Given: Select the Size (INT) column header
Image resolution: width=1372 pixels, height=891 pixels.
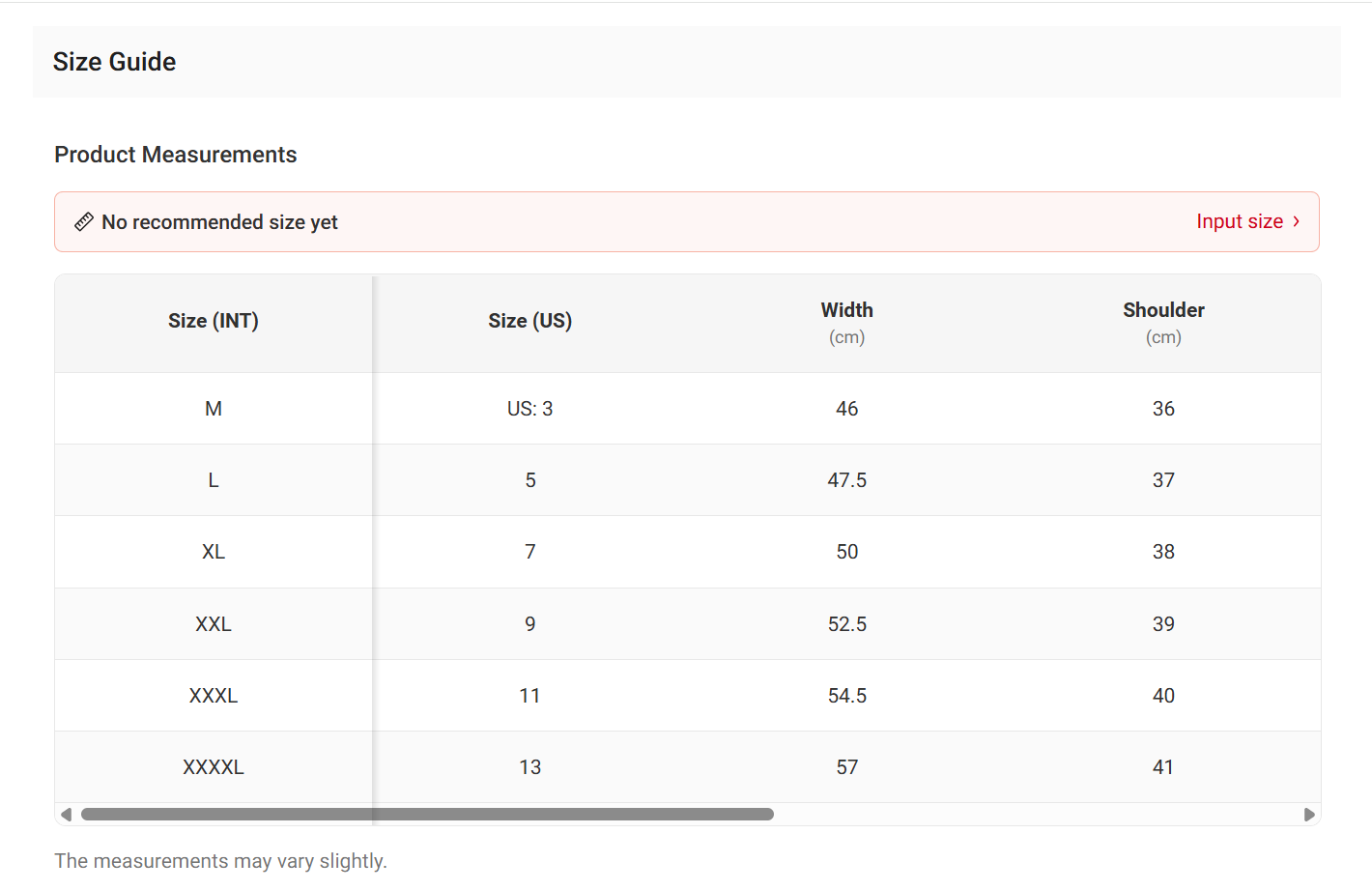Looking at the screenshot, I should click(214, 322).
